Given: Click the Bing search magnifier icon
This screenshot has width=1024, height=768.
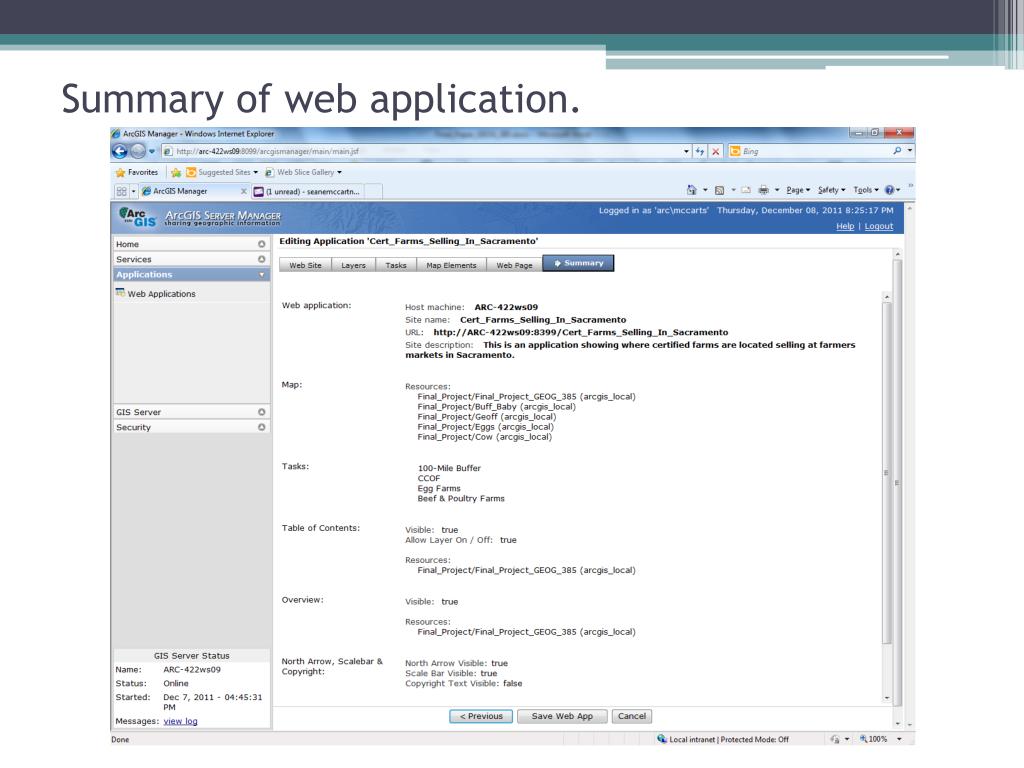Looking at the screenshot, I should tap(897, 151).
